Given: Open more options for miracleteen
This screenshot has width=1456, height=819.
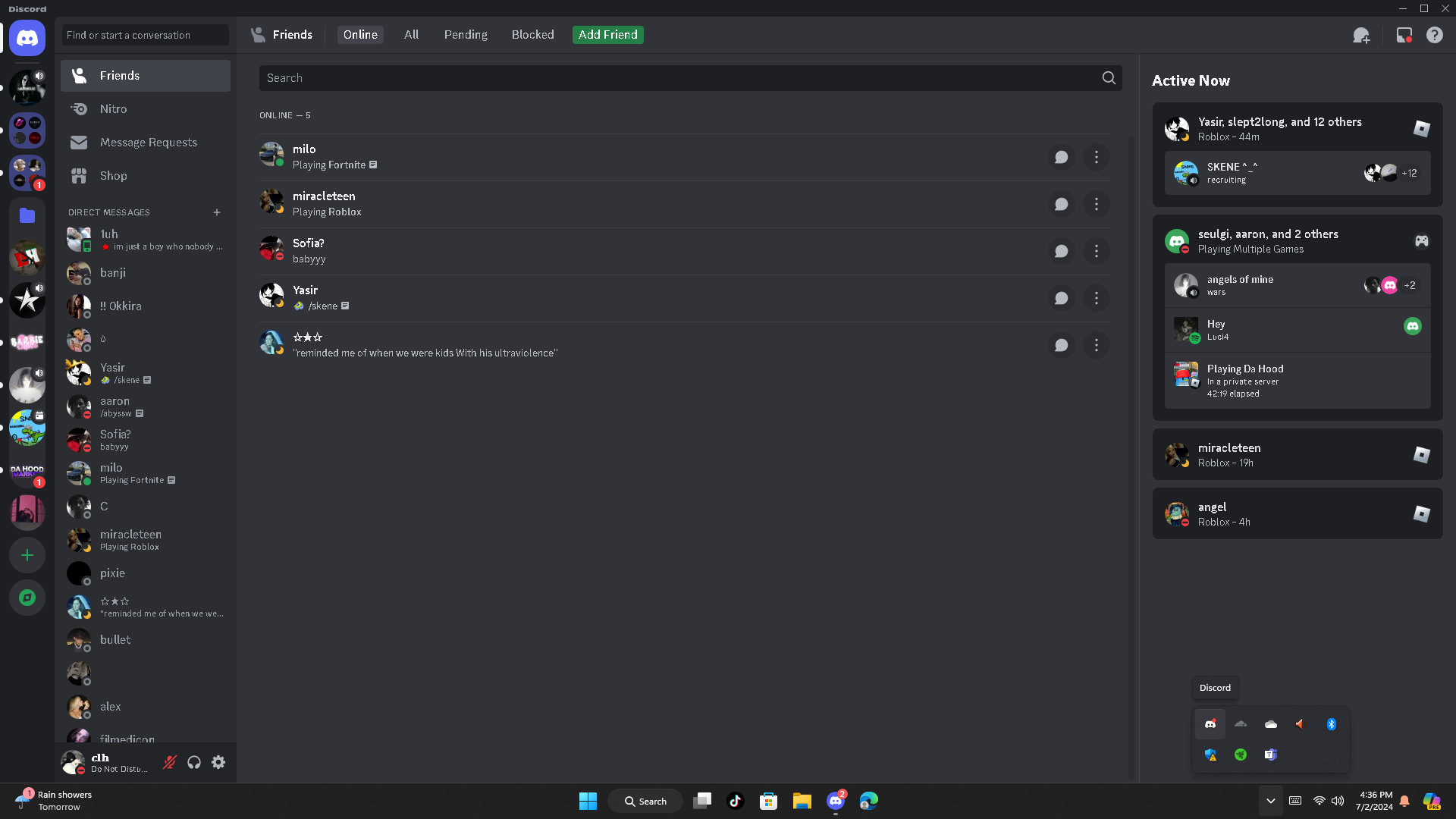Looking at the screenshot, I should coord(1096,205).
